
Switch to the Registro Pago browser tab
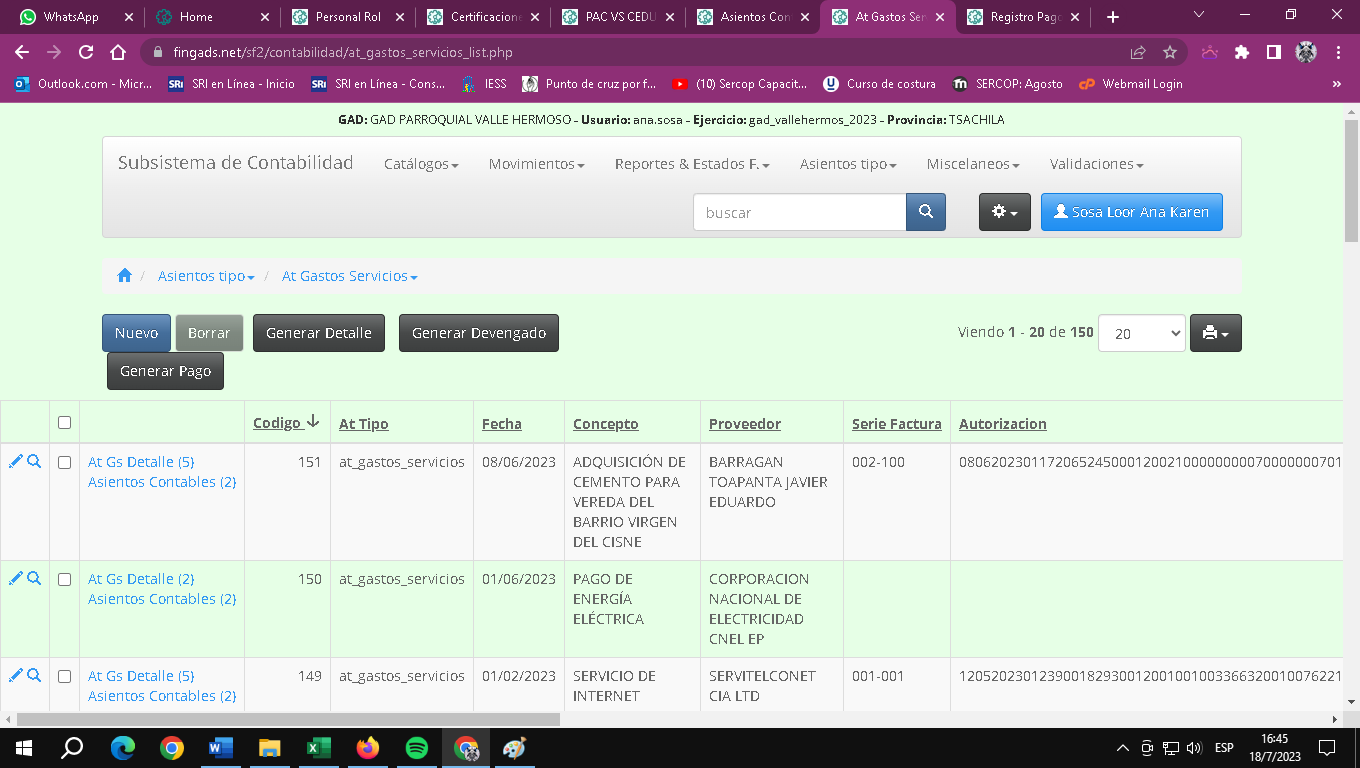point(1024,17)
